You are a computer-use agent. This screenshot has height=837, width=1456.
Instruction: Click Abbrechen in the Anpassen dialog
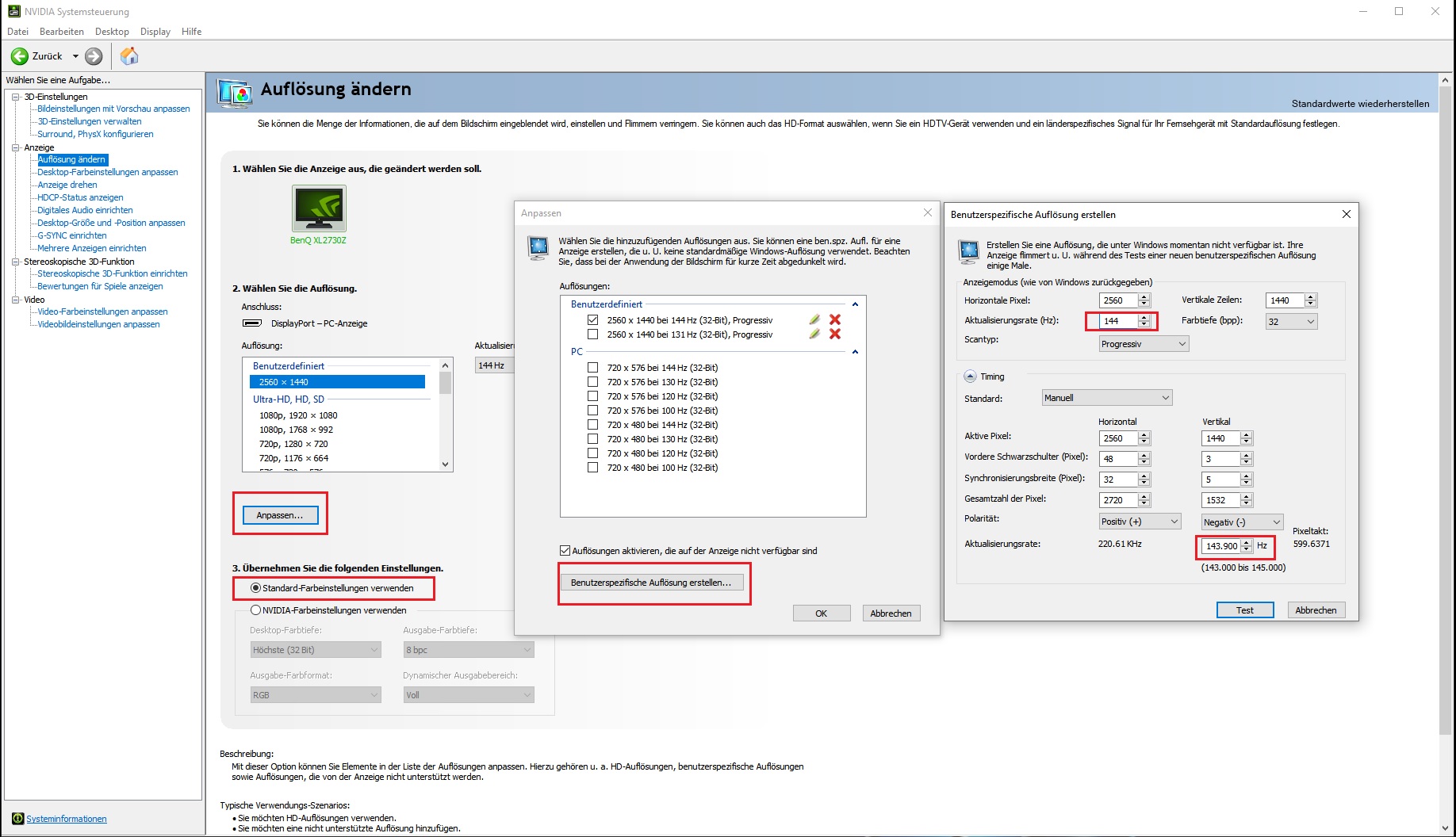[x=891, y=613]
